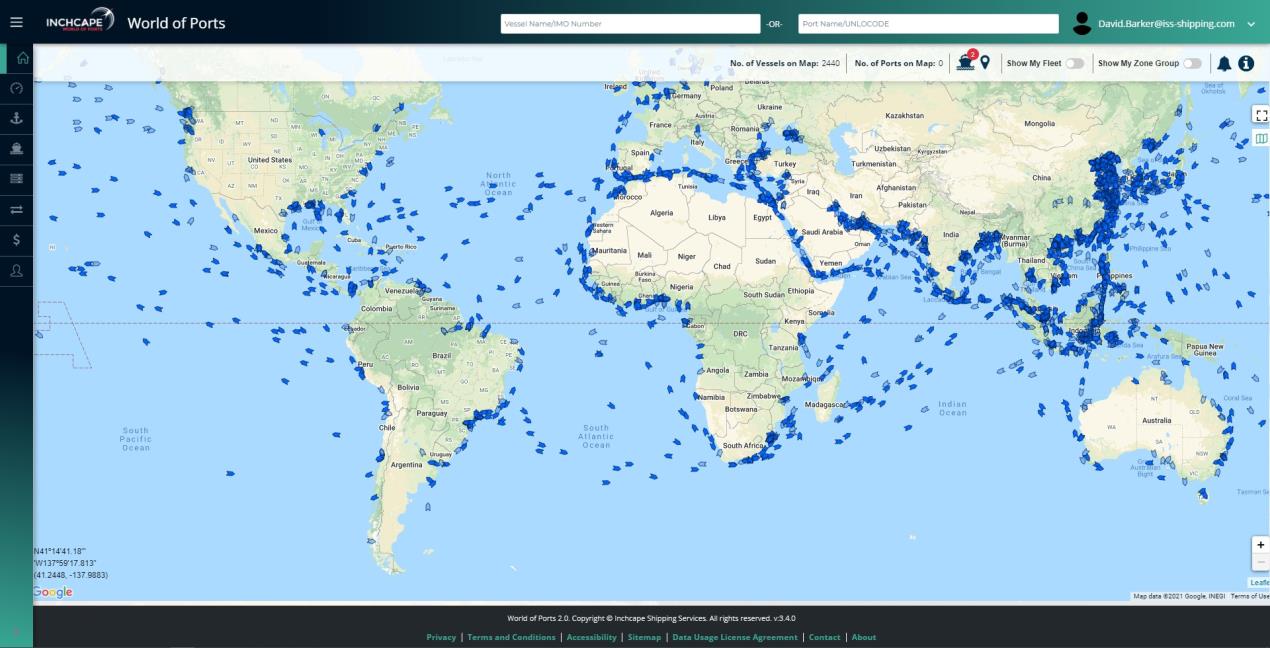
Task: Click the Mexico label on the map
Action: pyautogui.click(x=265, y=230)
